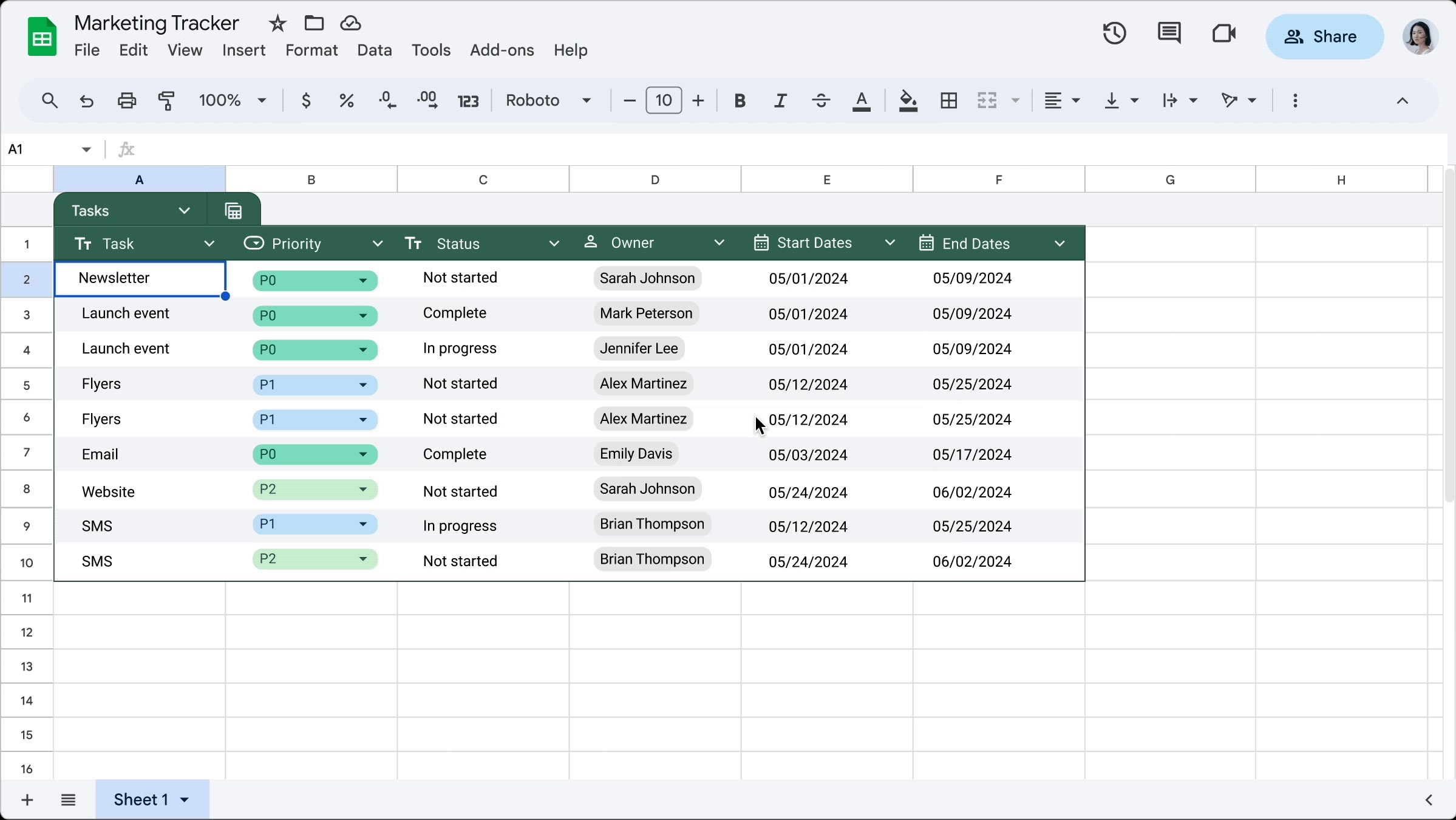Open the borders tool
This screenshot has height=820, width=1456.
click(948, 101)
